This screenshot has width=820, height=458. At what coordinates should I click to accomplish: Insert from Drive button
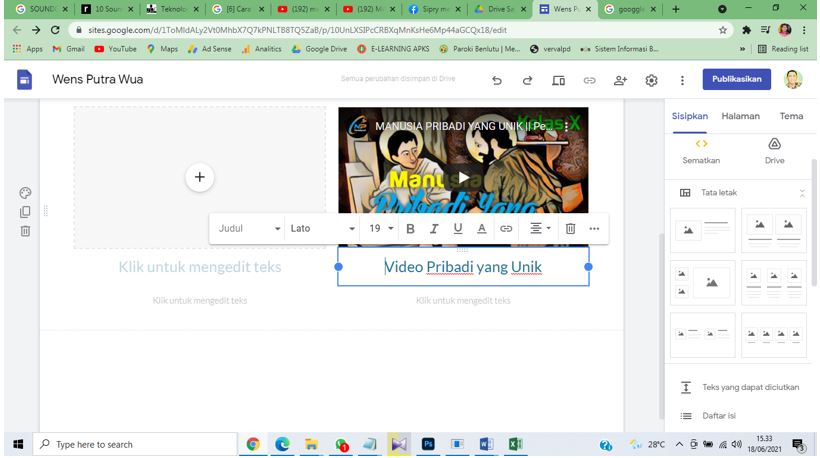(774, 151)
